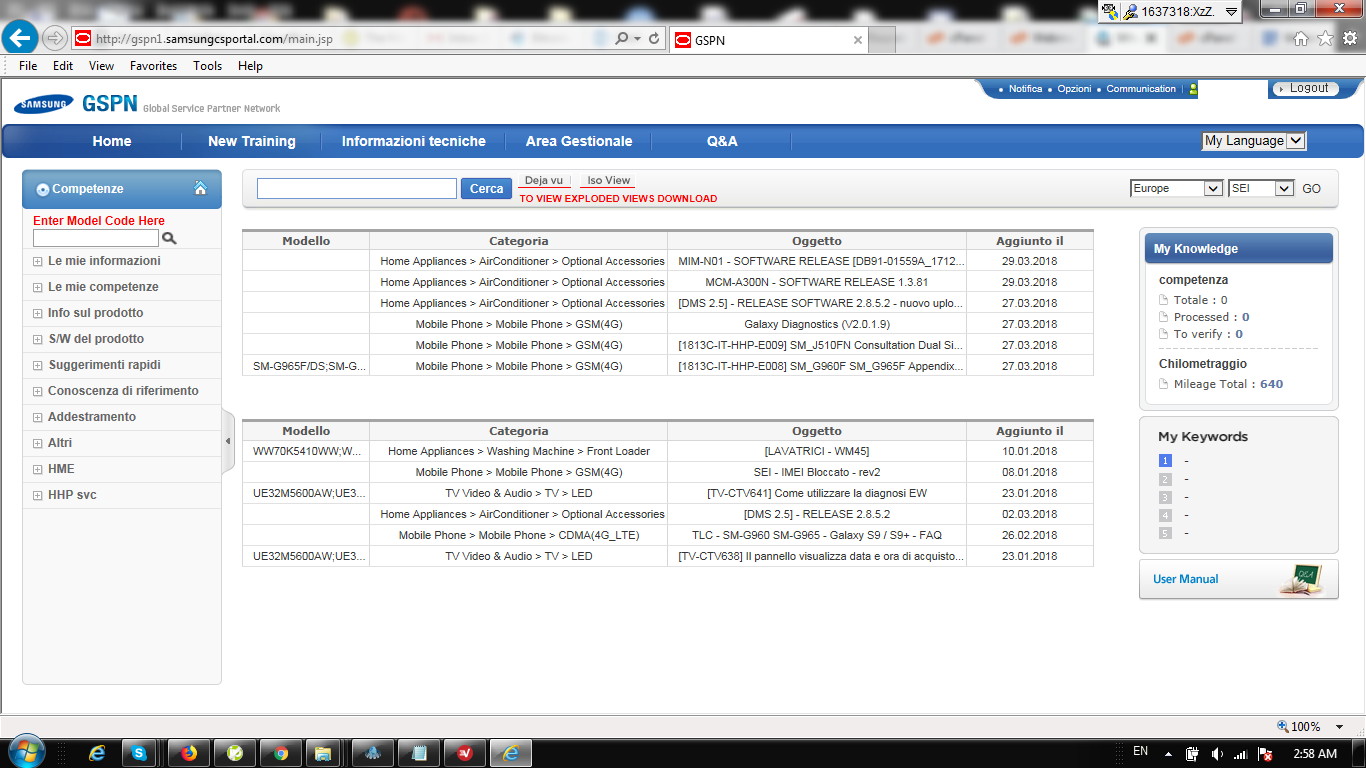Open the Europe region dropdown
Screen dimensions: 1366x768
tap(1176, 188)
